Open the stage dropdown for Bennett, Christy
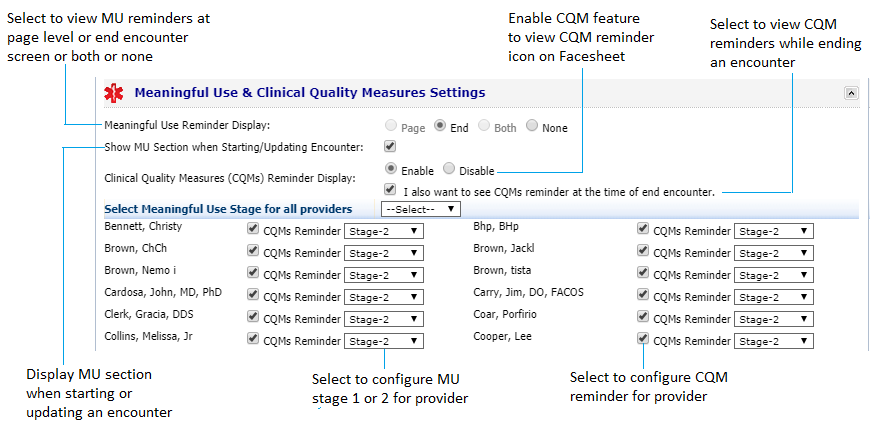This screenshot has width=872, height=425. [x=384, y=231]
